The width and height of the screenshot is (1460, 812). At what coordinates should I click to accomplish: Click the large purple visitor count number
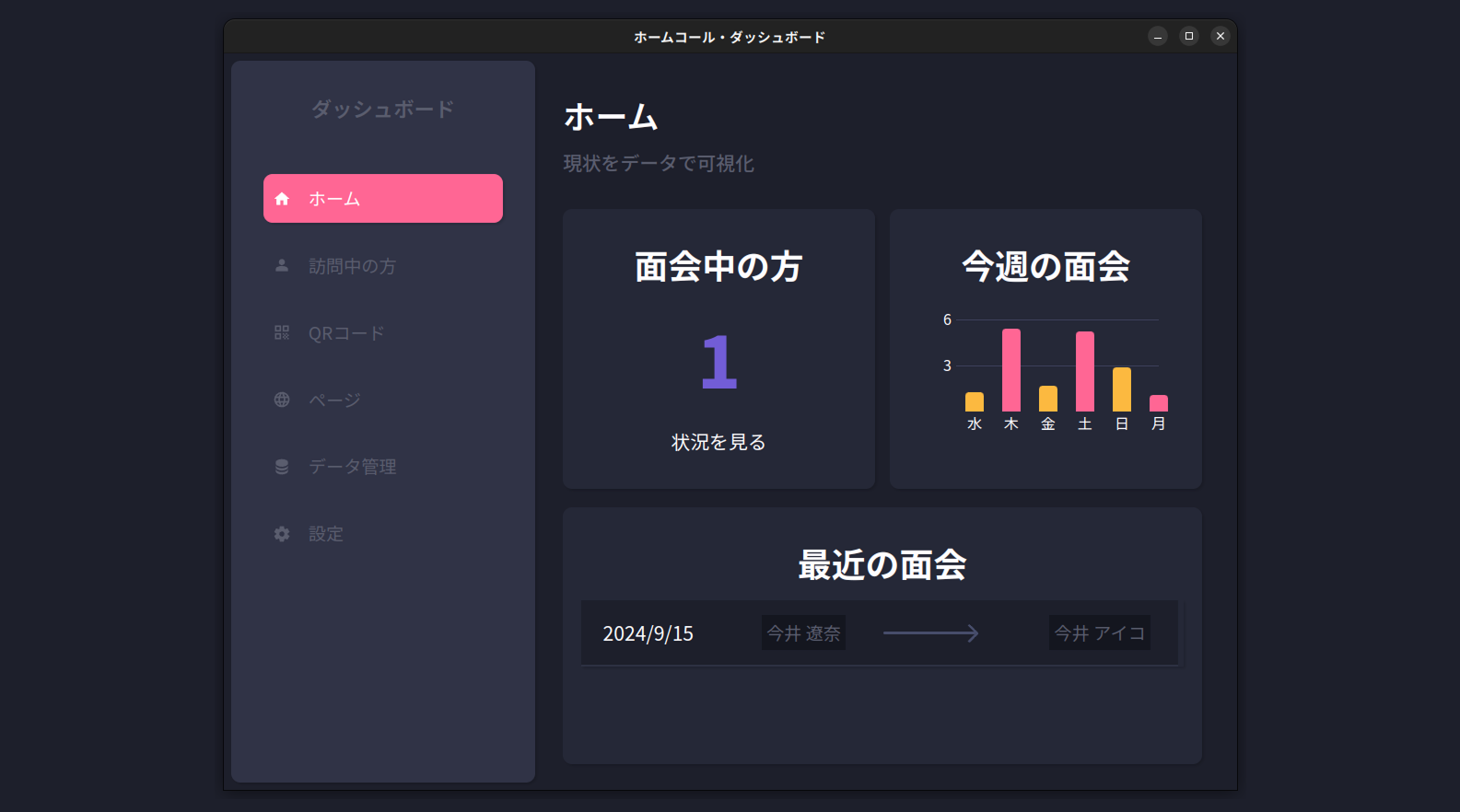[718, 362]
